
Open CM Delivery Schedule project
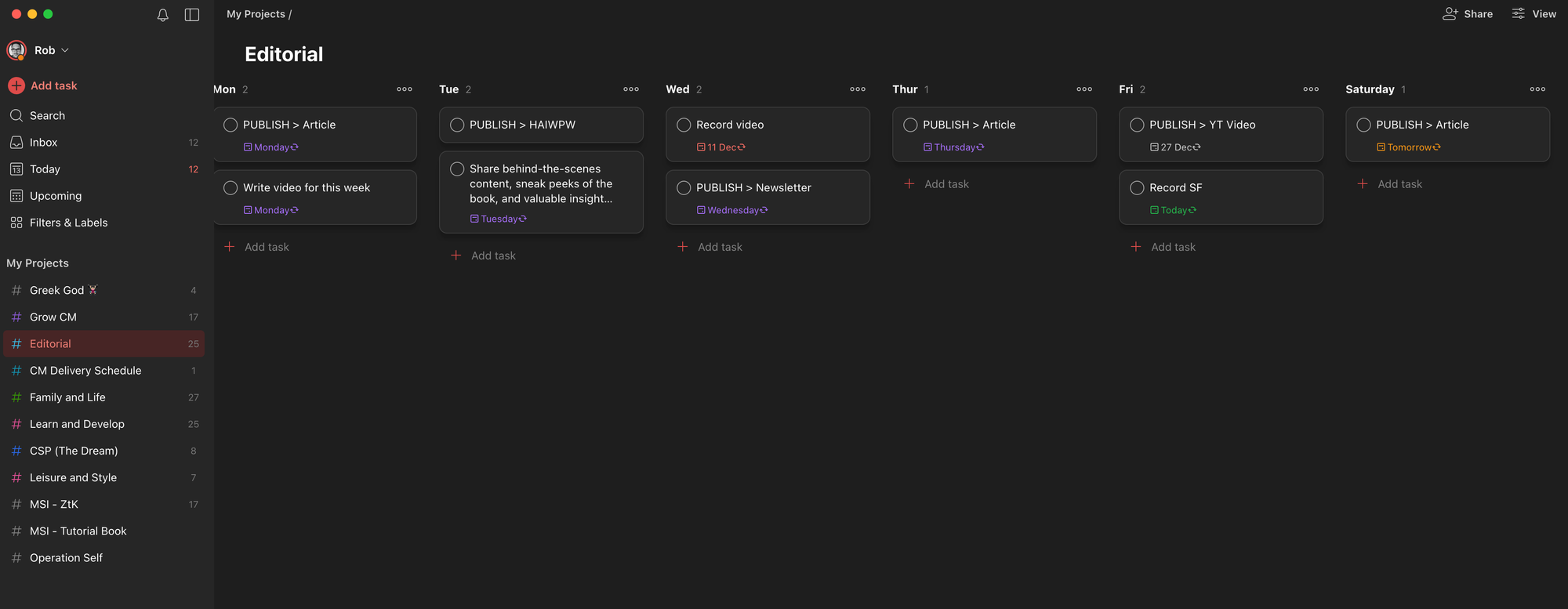103,371
